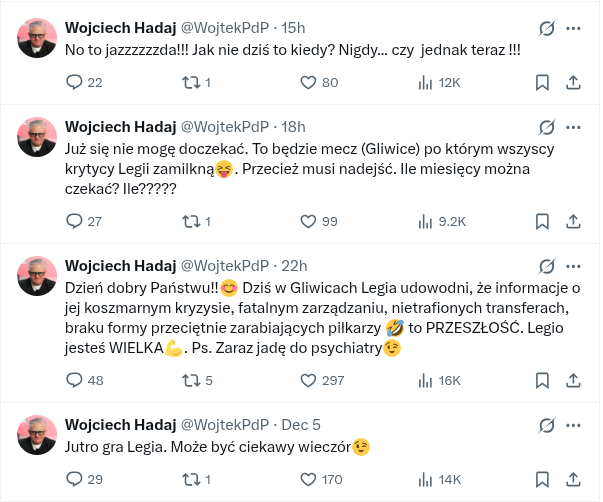
Task: Retweet the 'Dzień dobry Państwu' tweet
Action: click(190, 380)
